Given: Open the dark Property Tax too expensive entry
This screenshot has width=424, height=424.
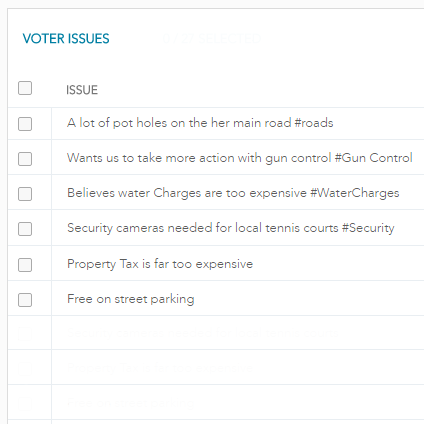Looking at the screenshot, I should click(x=160, y=264).
